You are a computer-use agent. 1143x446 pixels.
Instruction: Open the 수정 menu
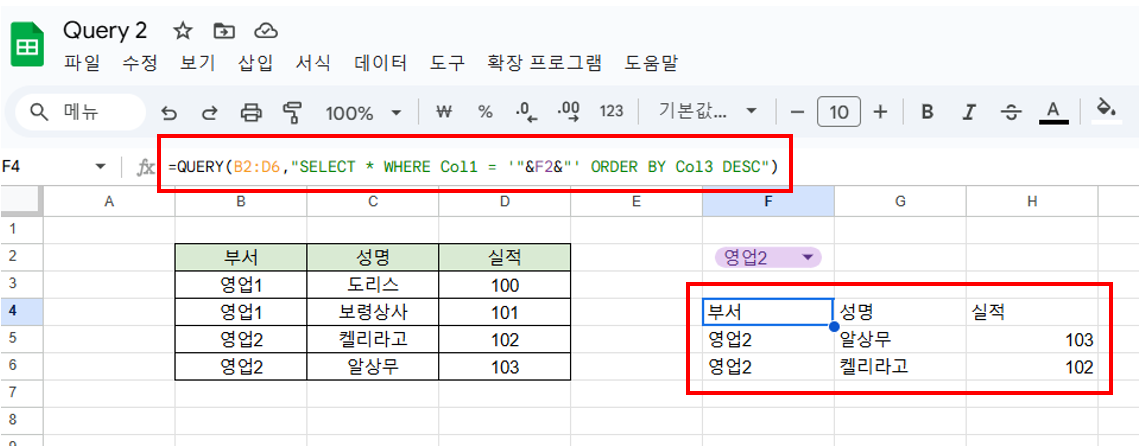pyautogui.click(x=139, y=63)
